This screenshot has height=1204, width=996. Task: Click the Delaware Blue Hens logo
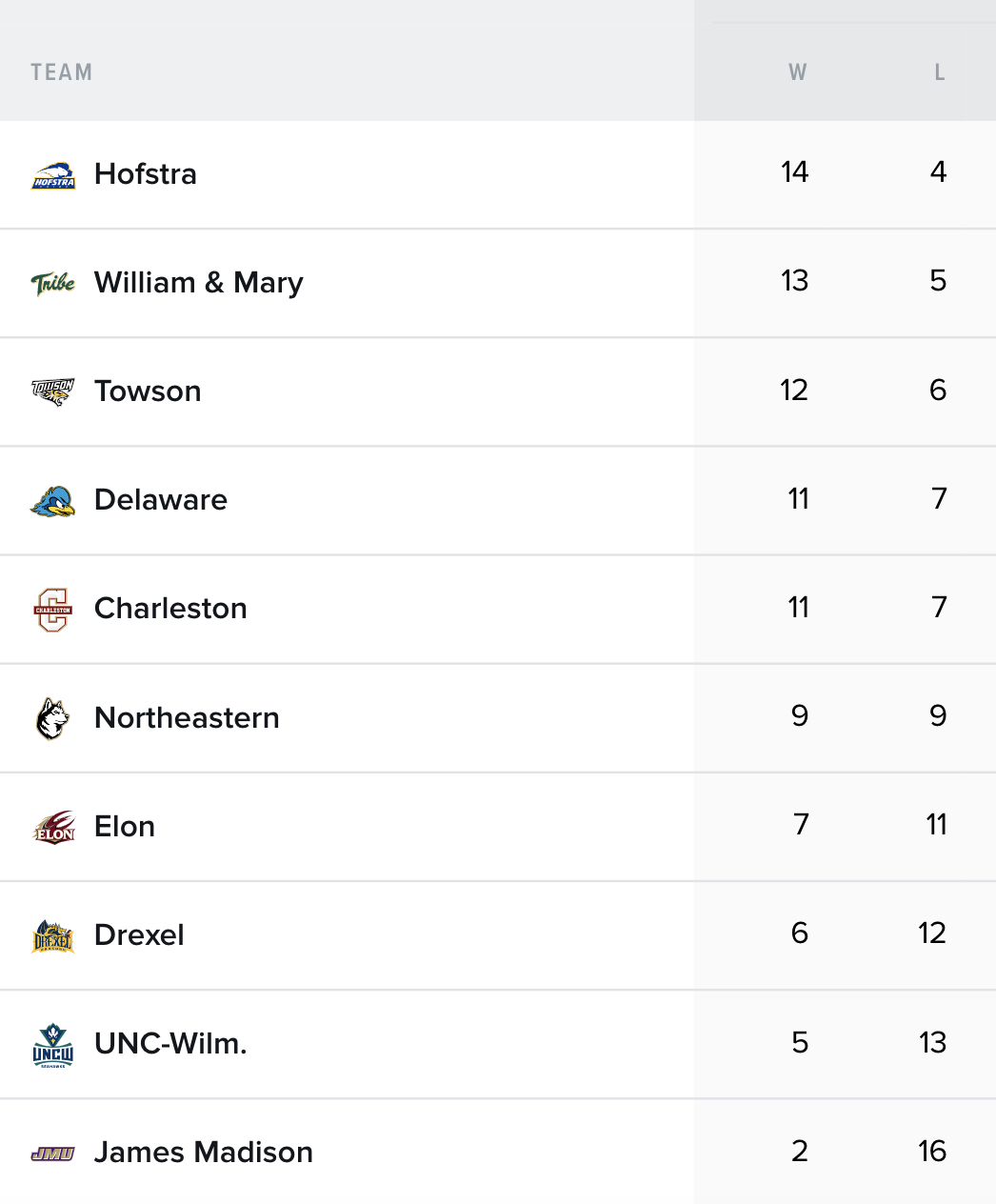click(53, 500)
